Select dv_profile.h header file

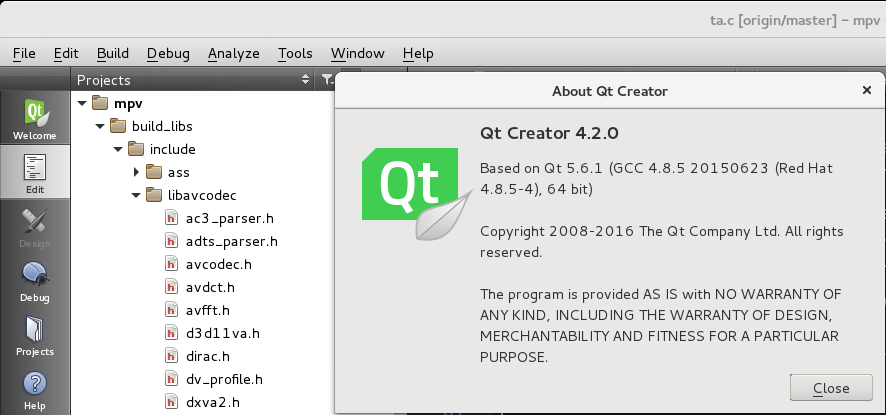pyautogui.click(x=224, y=379)
